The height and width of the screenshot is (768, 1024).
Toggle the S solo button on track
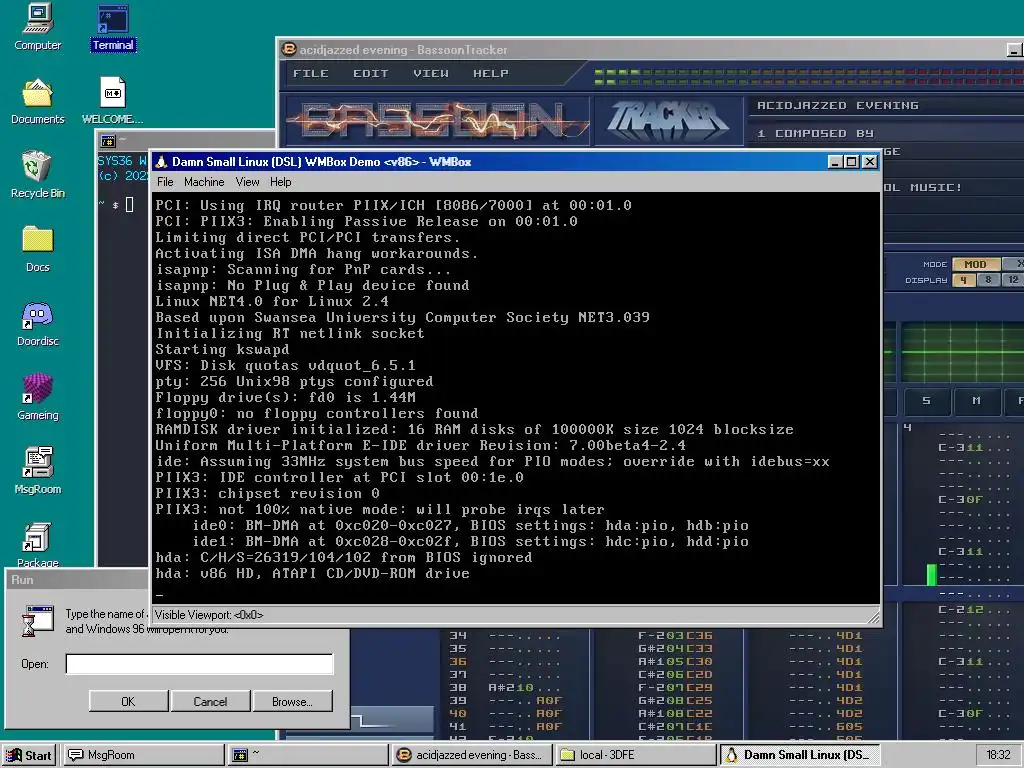click(x=926, y=400)
